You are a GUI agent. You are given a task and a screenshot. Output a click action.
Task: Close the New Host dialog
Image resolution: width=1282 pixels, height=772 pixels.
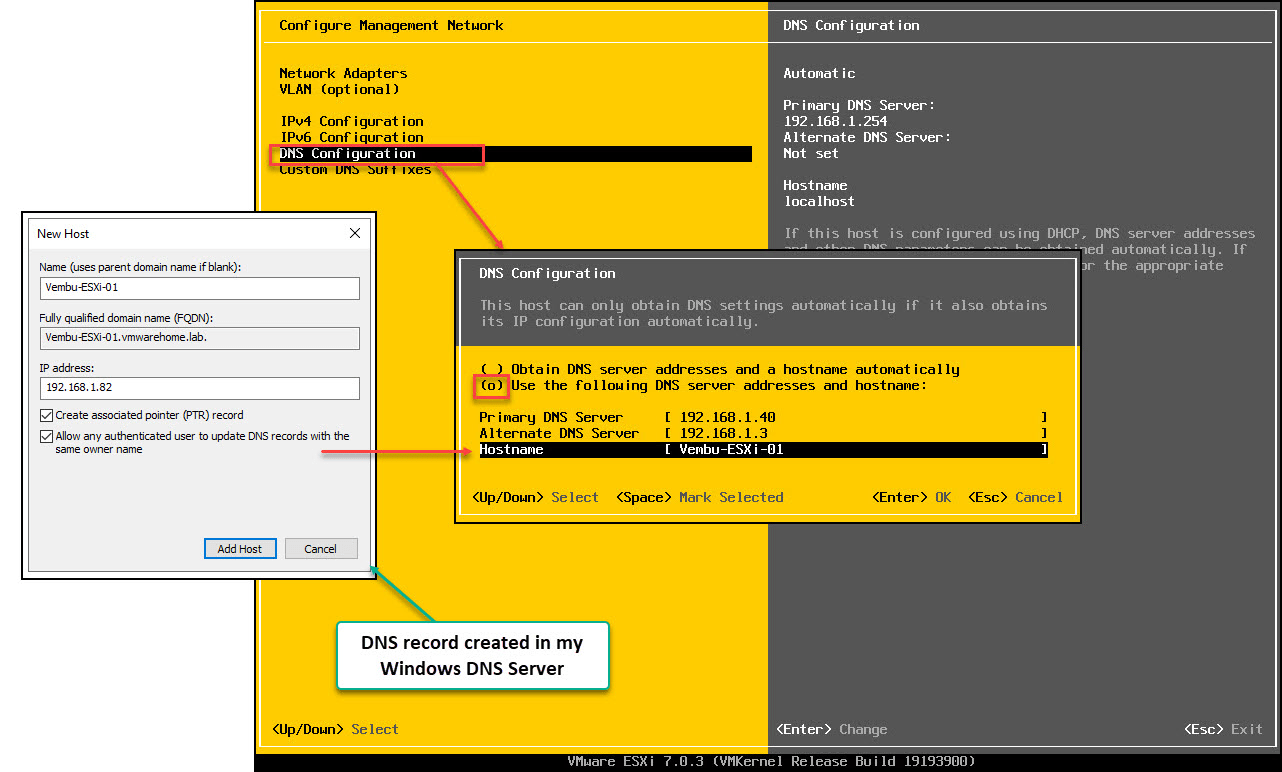click(354, 233)
